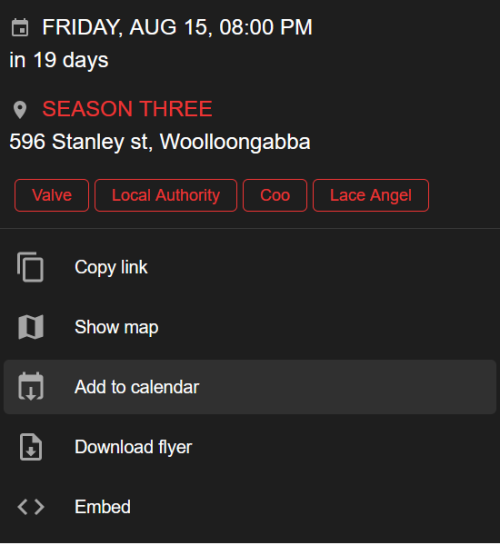Image resolution: width=500 pixels, height=545 pixels.
Task: Select the Local Authority tag
Action: pos(166,195)
